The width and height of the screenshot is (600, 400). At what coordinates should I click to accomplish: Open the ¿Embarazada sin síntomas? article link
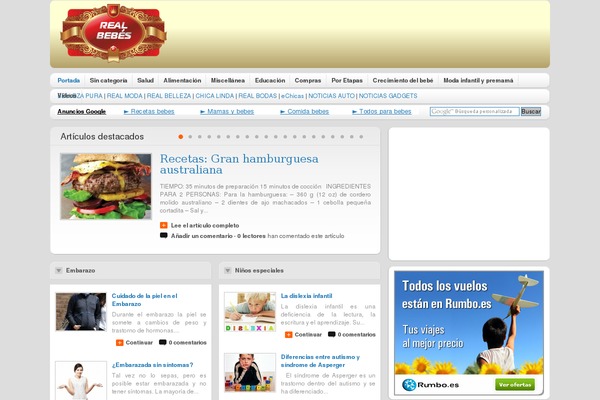(x=152, y=365)
